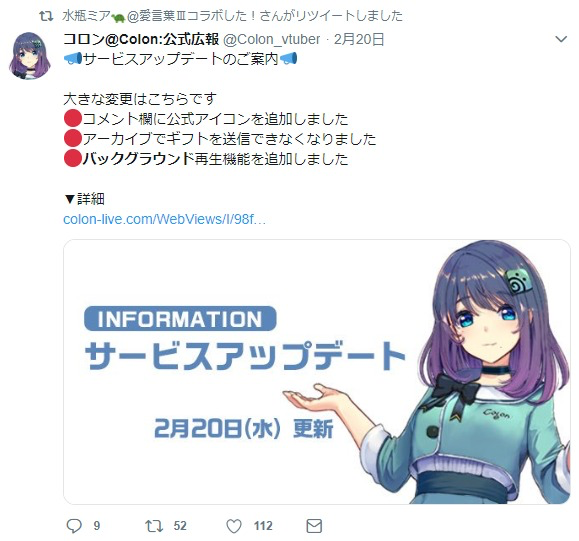The width and height of the screenshot is (579, 541).
Task: Expand tweet options chevron menu
Action: (x=561, y=39)
